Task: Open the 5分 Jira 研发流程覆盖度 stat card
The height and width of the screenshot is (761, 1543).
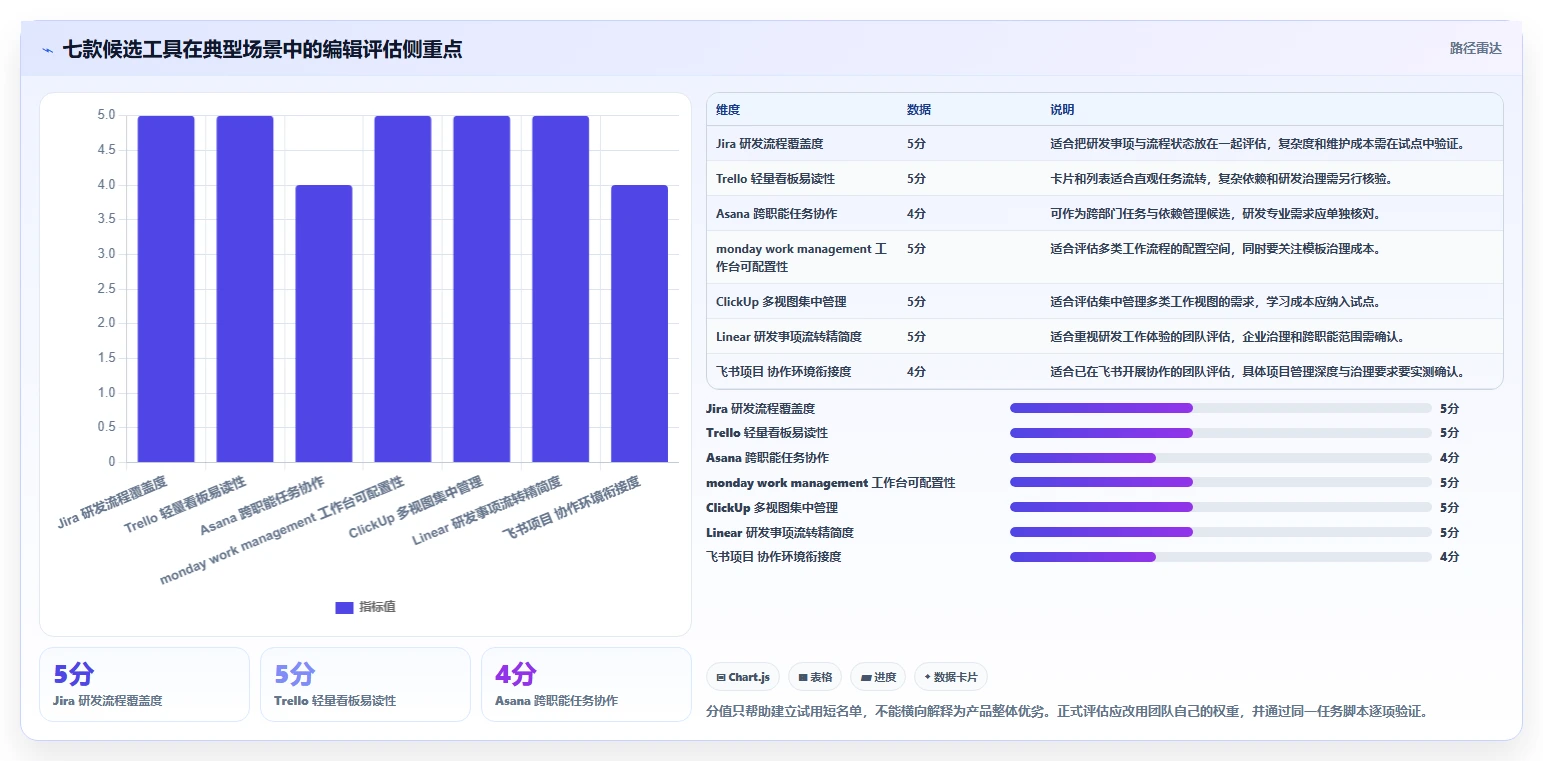Action: tap(144, 684)
